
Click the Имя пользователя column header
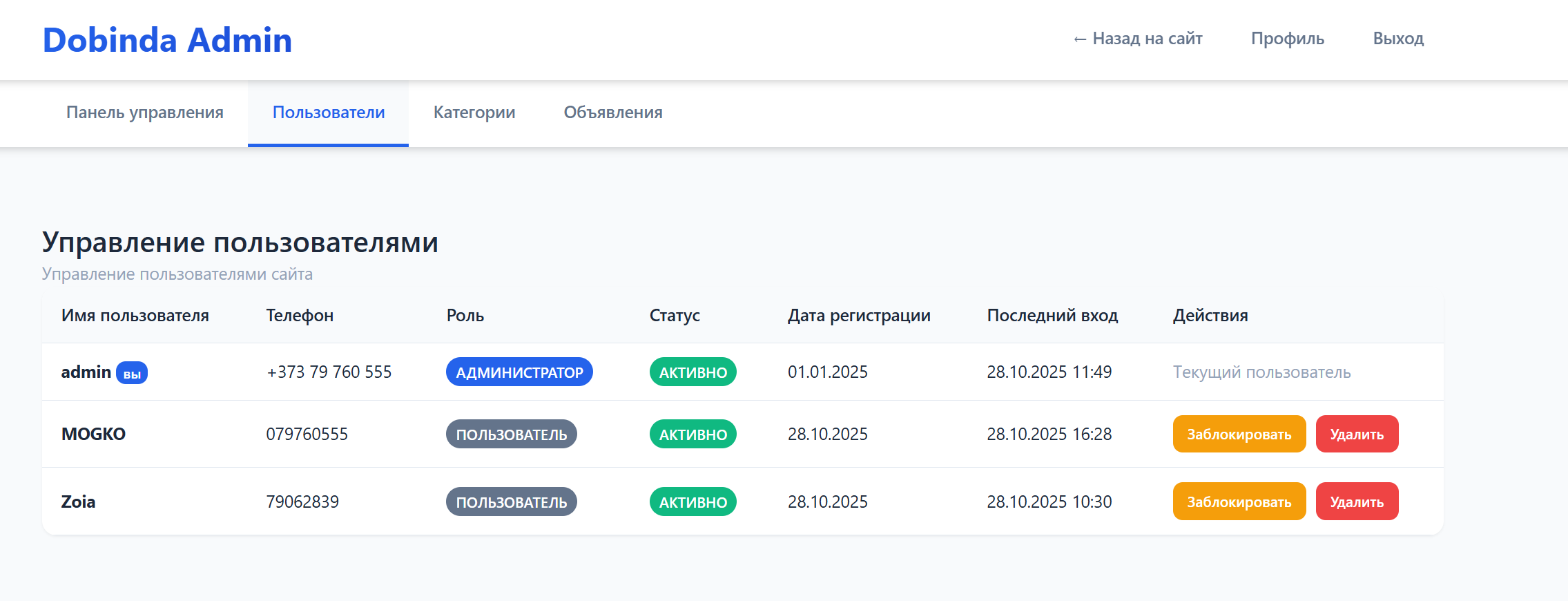(x=135, y=316)
